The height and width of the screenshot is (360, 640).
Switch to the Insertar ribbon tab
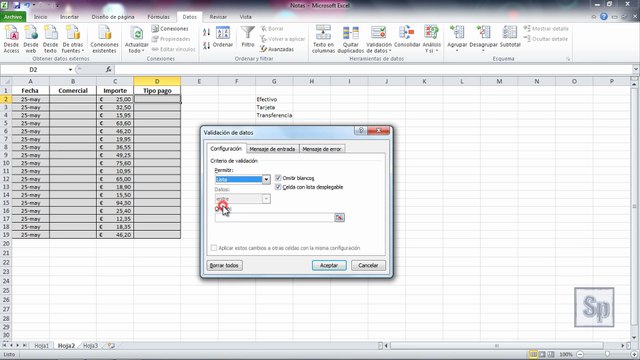click(x=69, y=17)
